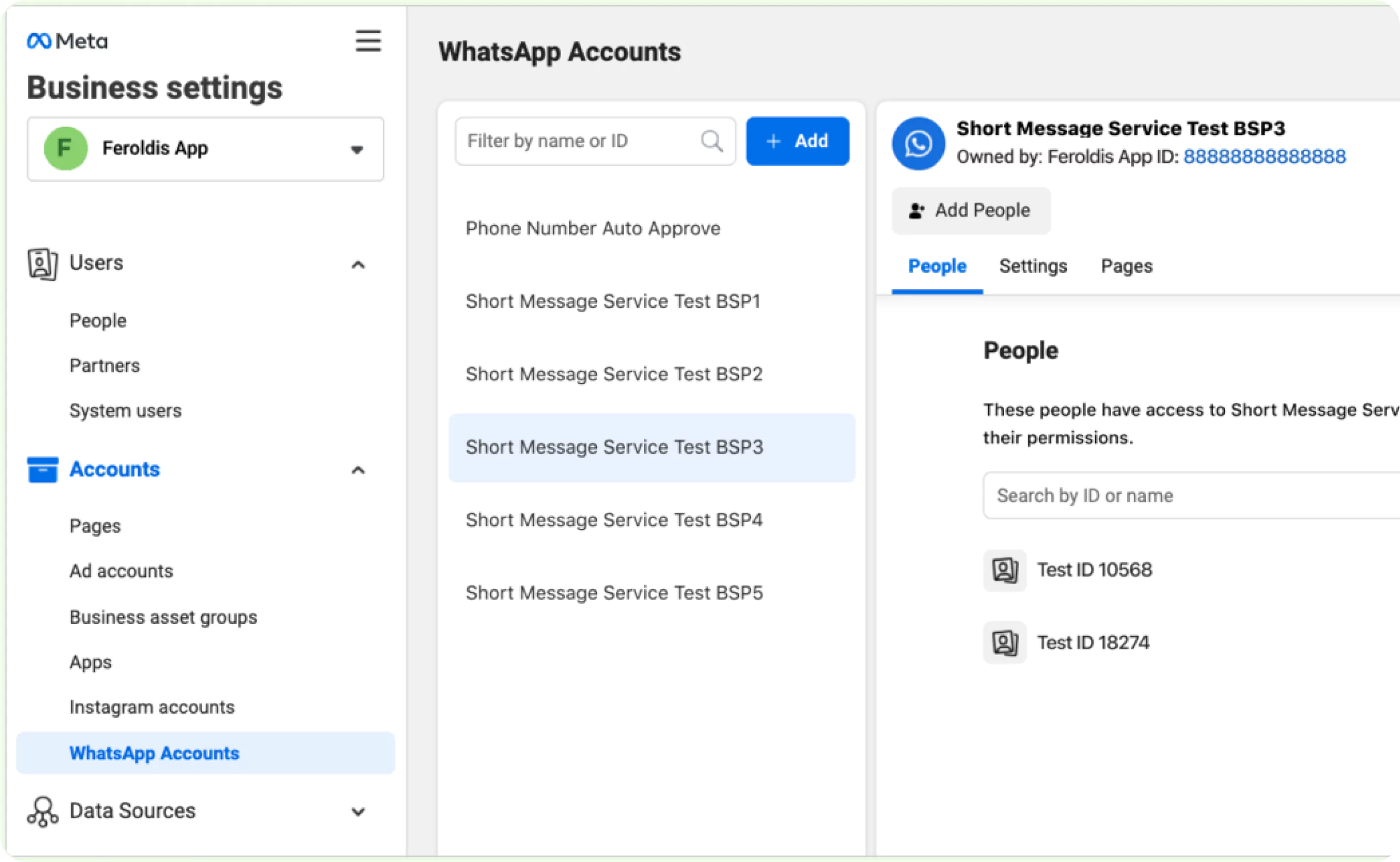This screenshot has height=862, width=1400.
Task: Collapse the Users section chevron
Action: point(358,265)
